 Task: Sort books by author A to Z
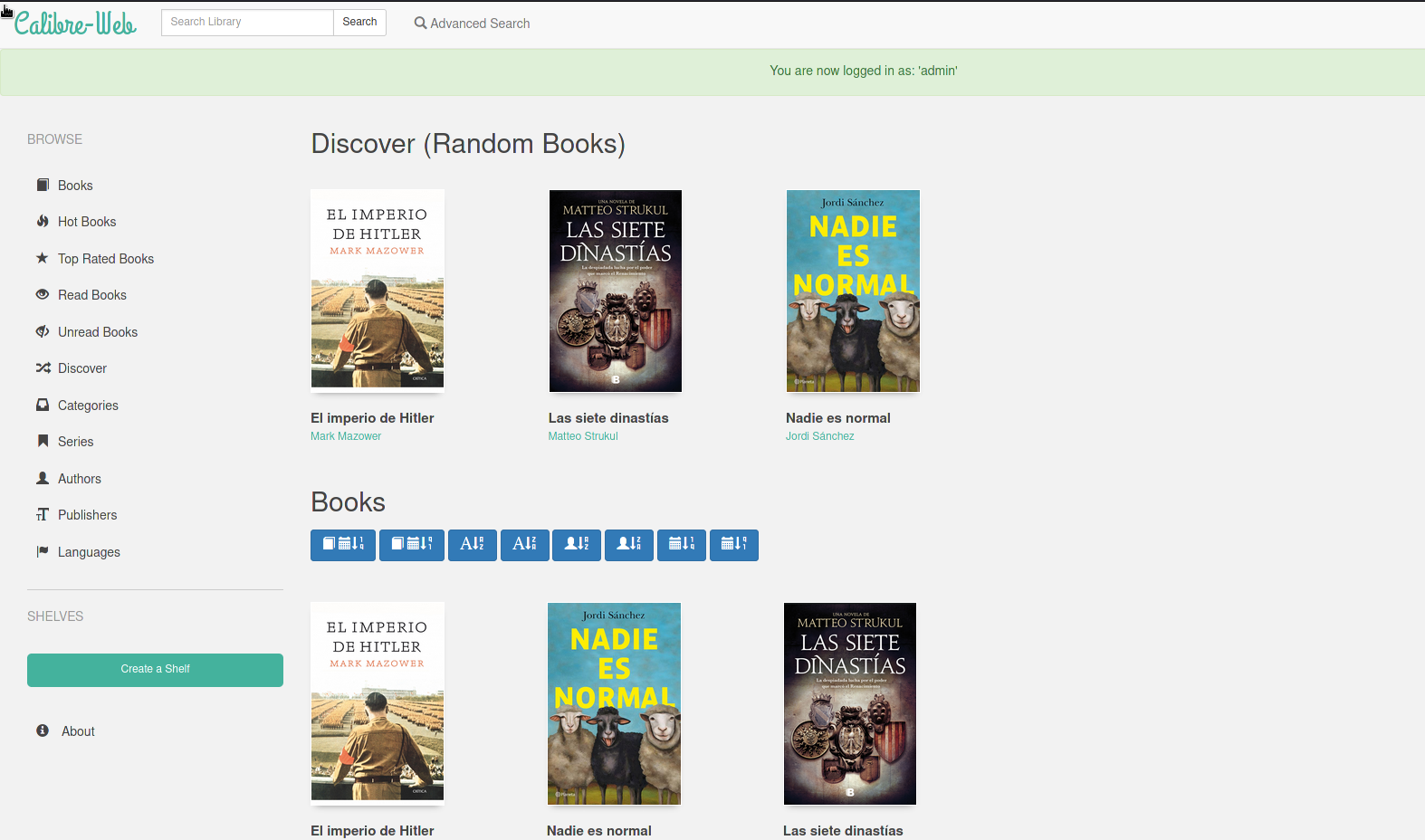point(577,545)
